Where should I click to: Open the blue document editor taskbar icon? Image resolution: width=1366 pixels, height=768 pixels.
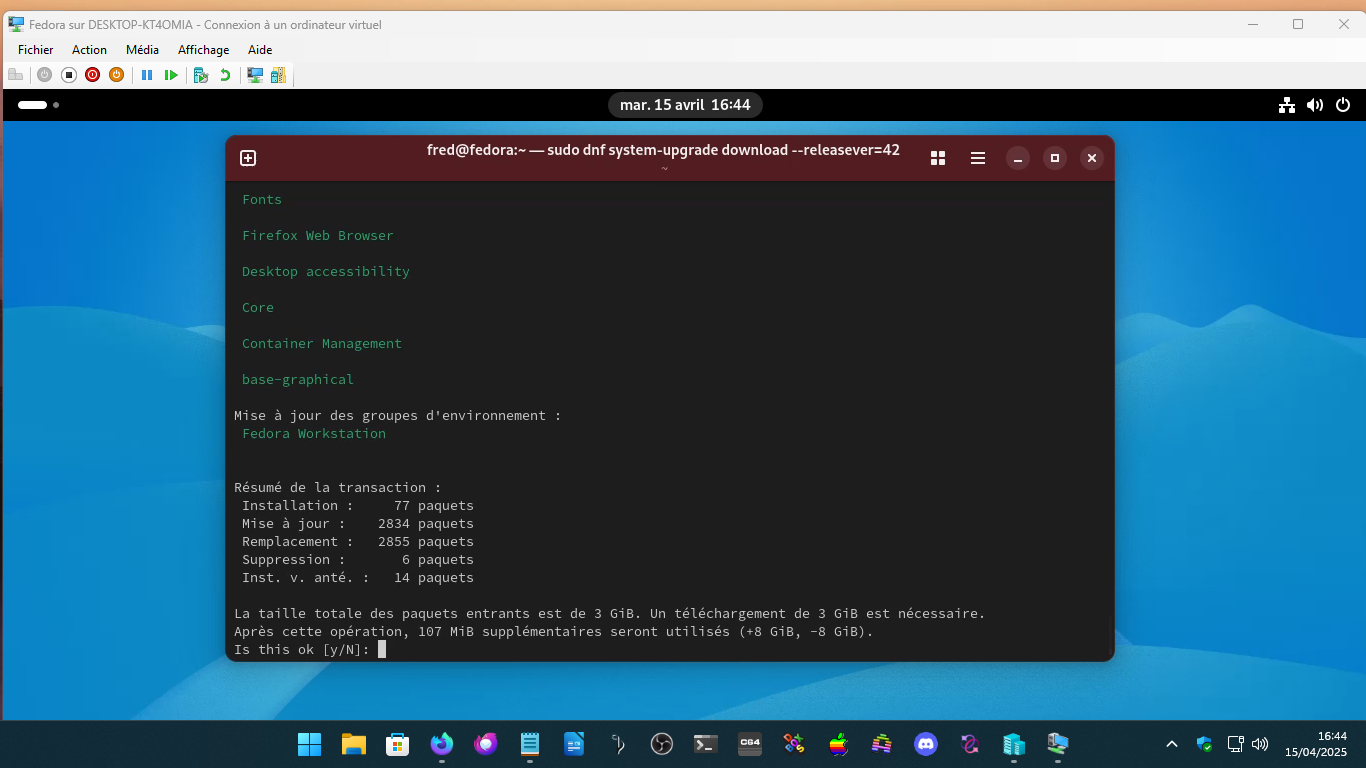pos(574,744)
